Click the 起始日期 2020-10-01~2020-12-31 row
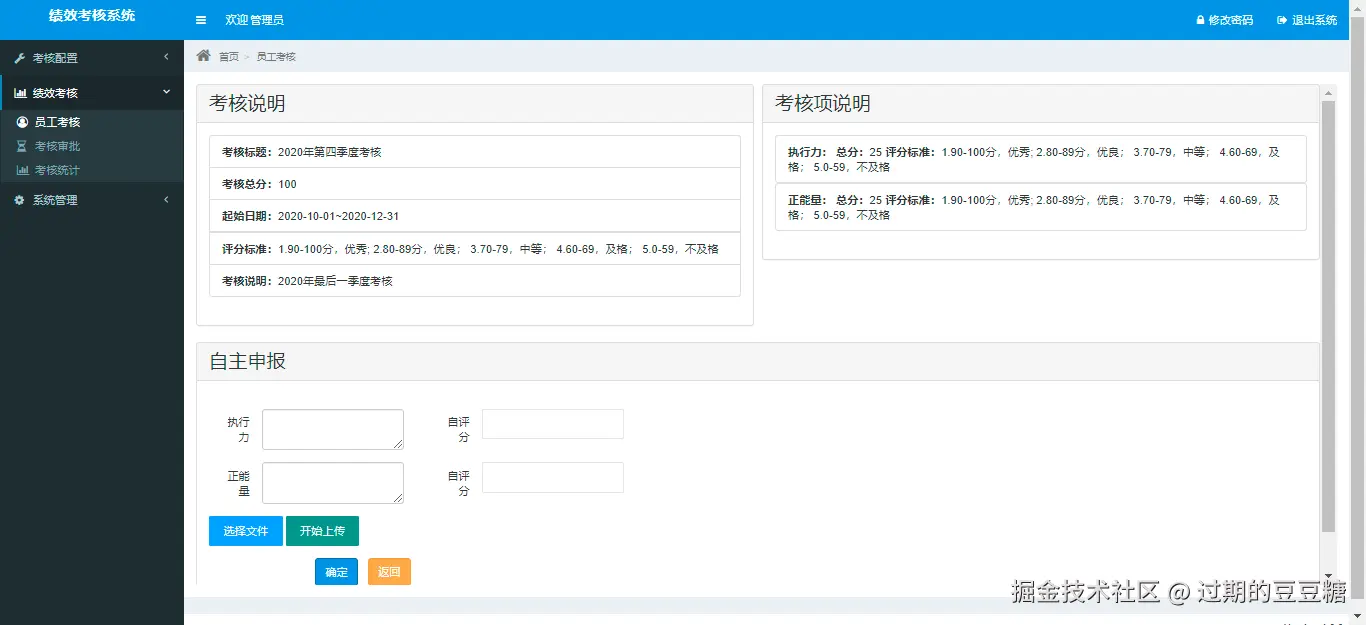Viewport: 1366px width, 625px height. (x=475, y=216)
